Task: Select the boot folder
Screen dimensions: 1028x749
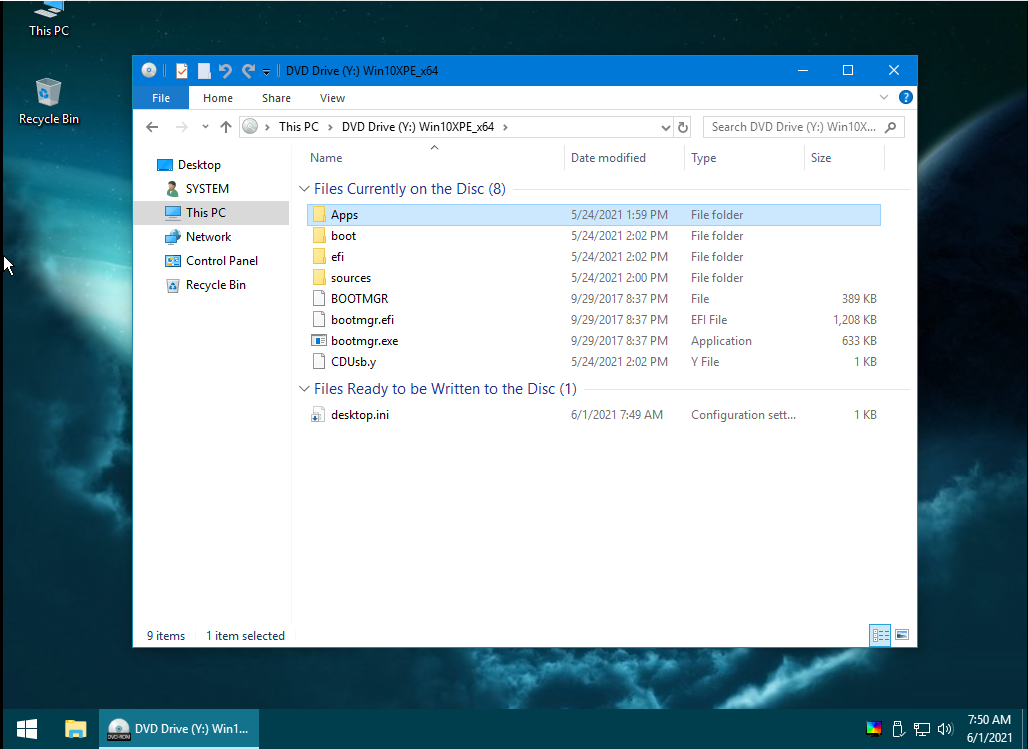Action: [593, 235]
